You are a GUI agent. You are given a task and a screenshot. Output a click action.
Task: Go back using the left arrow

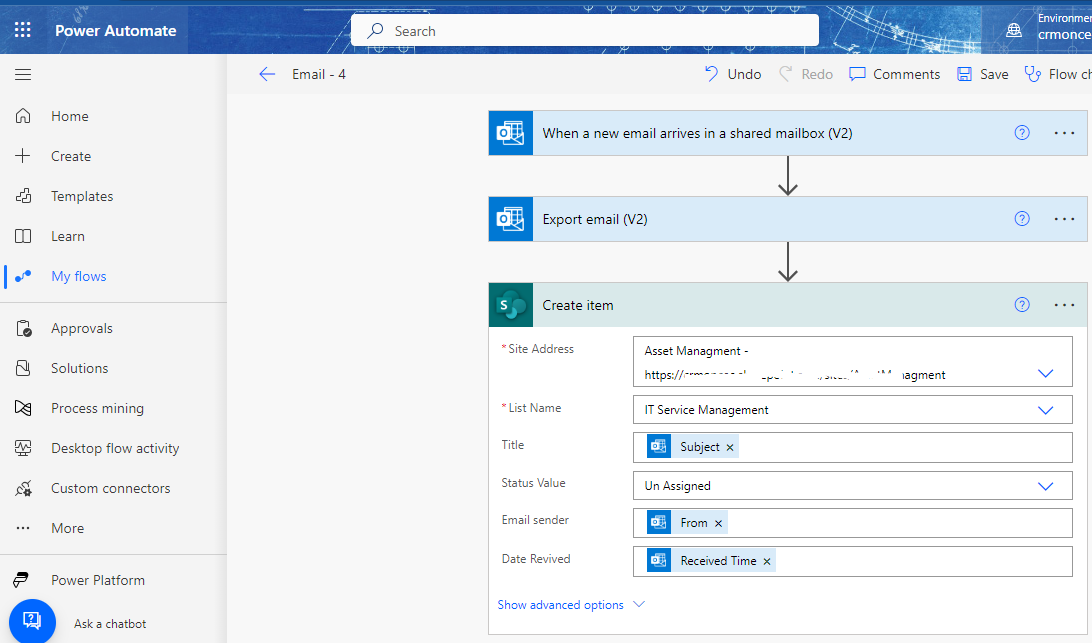267,75
